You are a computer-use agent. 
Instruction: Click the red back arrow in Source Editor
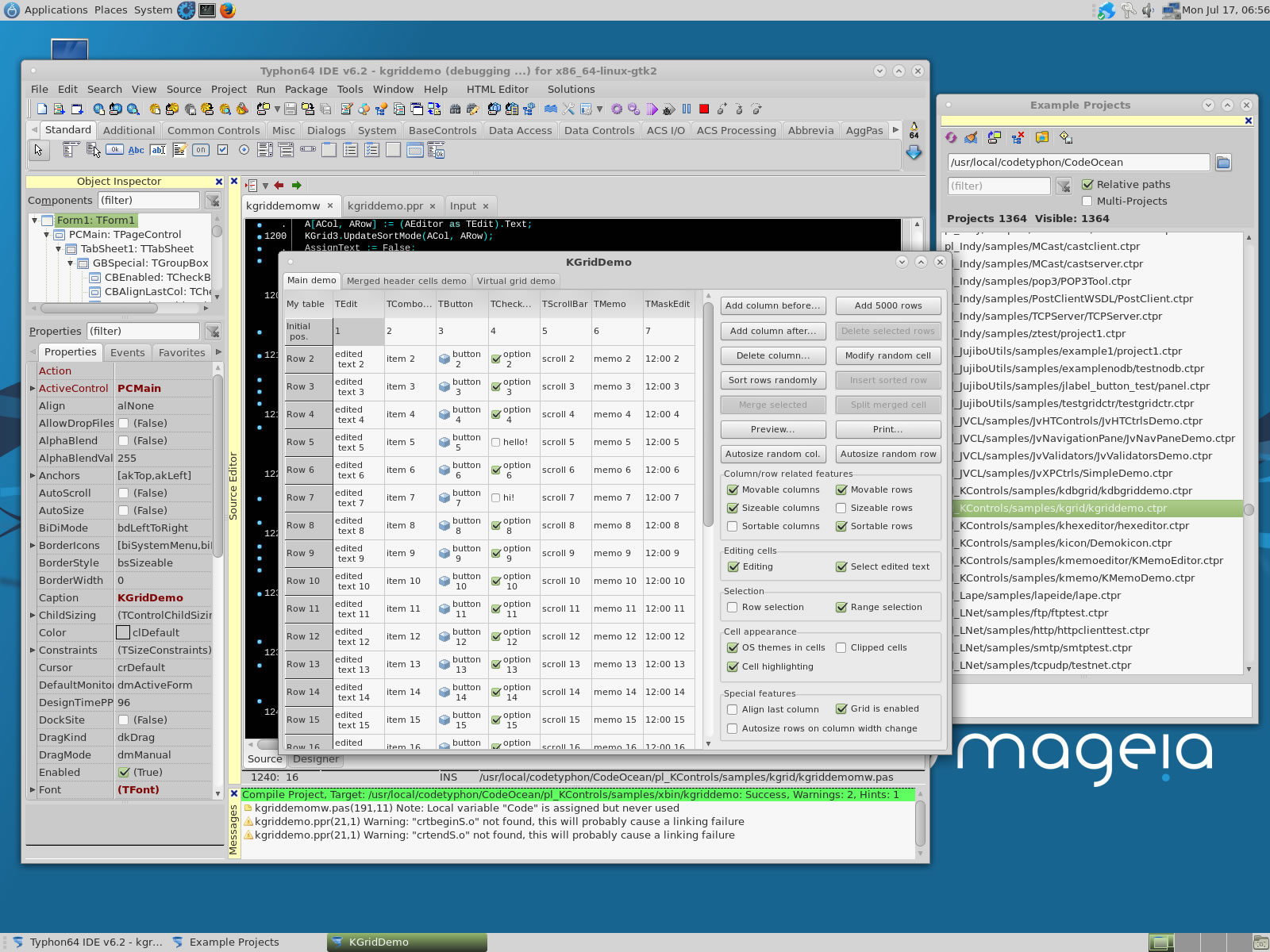pos(279,186)
